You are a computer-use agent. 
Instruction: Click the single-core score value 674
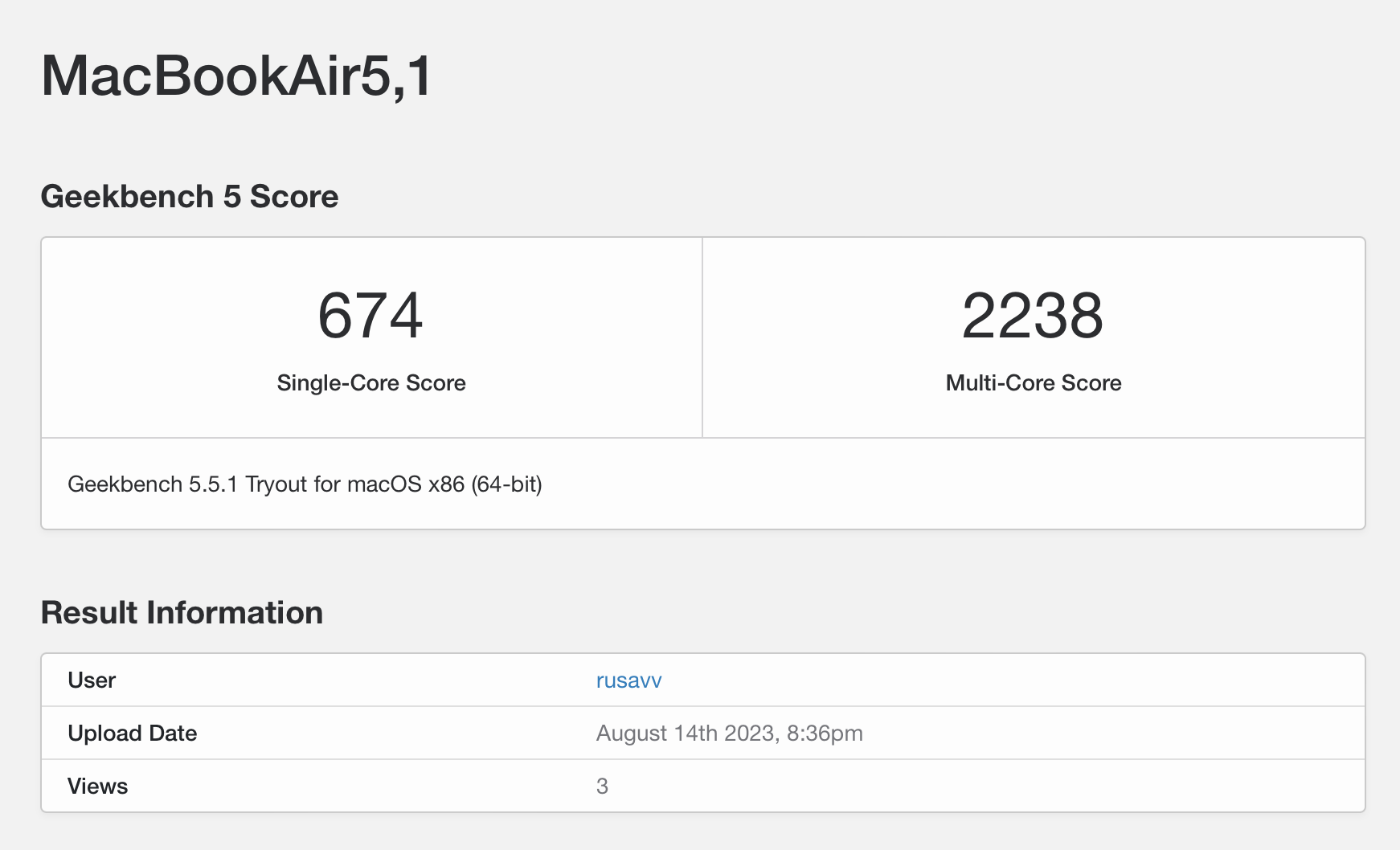(x=370, y=316)
